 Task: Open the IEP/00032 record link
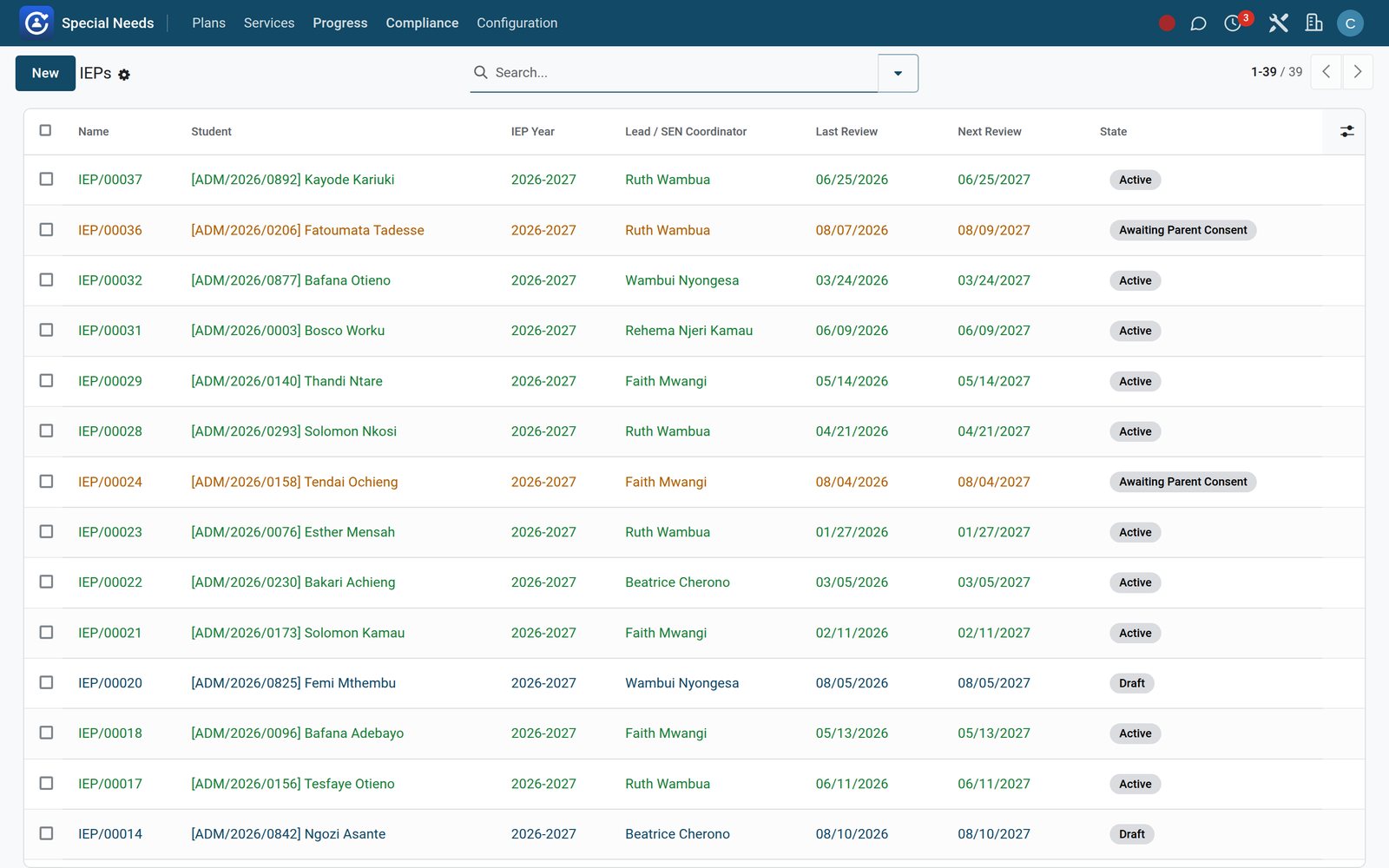[x=110, y=280]
